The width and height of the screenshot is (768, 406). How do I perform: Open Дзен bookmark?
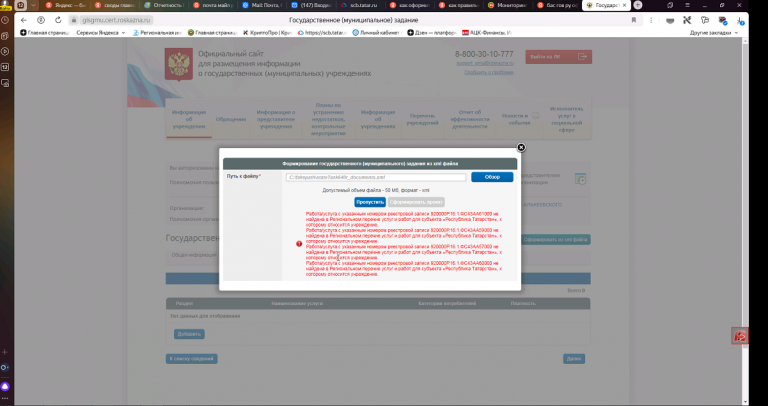(433, 32)
